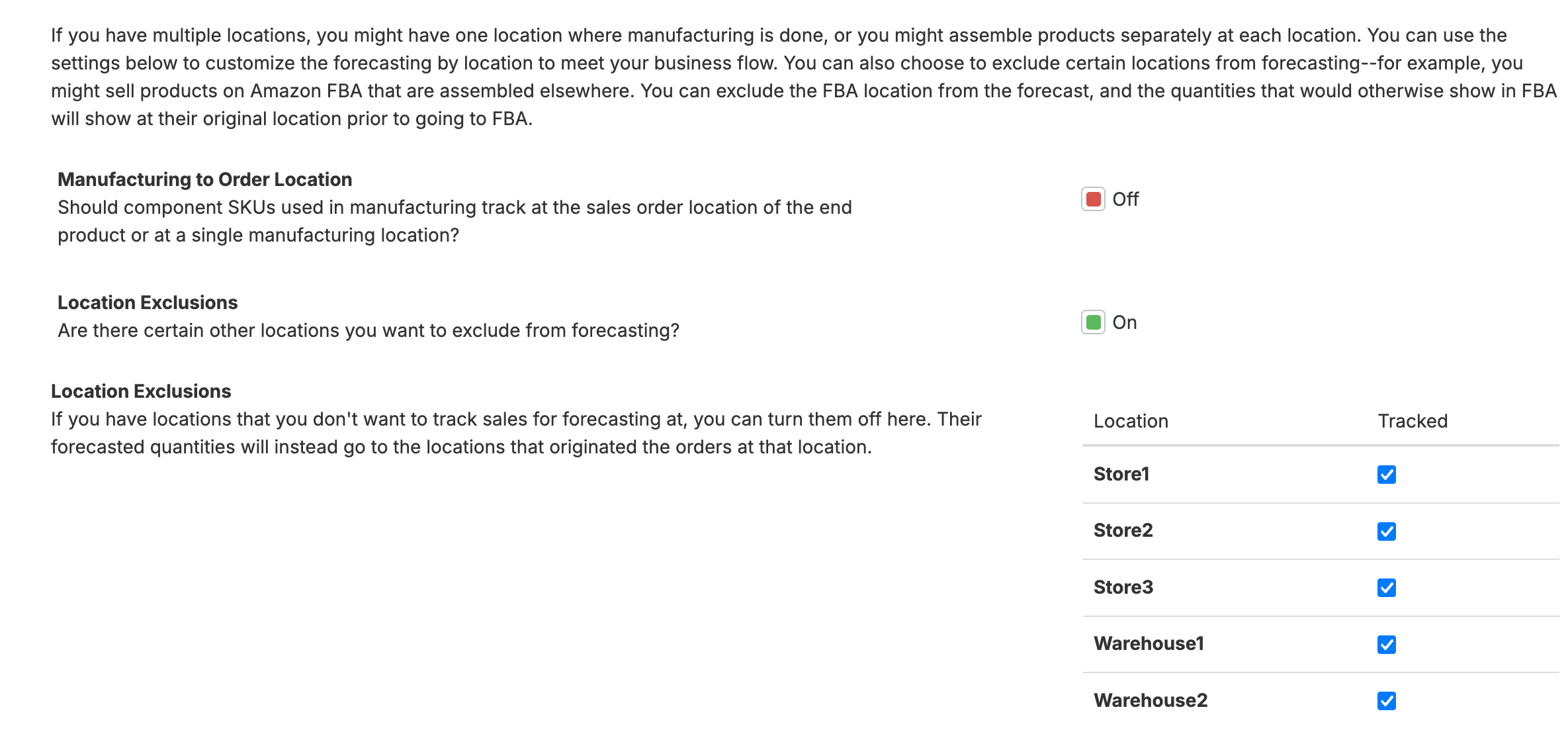Select the Store2 row label
The image size is (1568, 736).
click(1123, 530)
